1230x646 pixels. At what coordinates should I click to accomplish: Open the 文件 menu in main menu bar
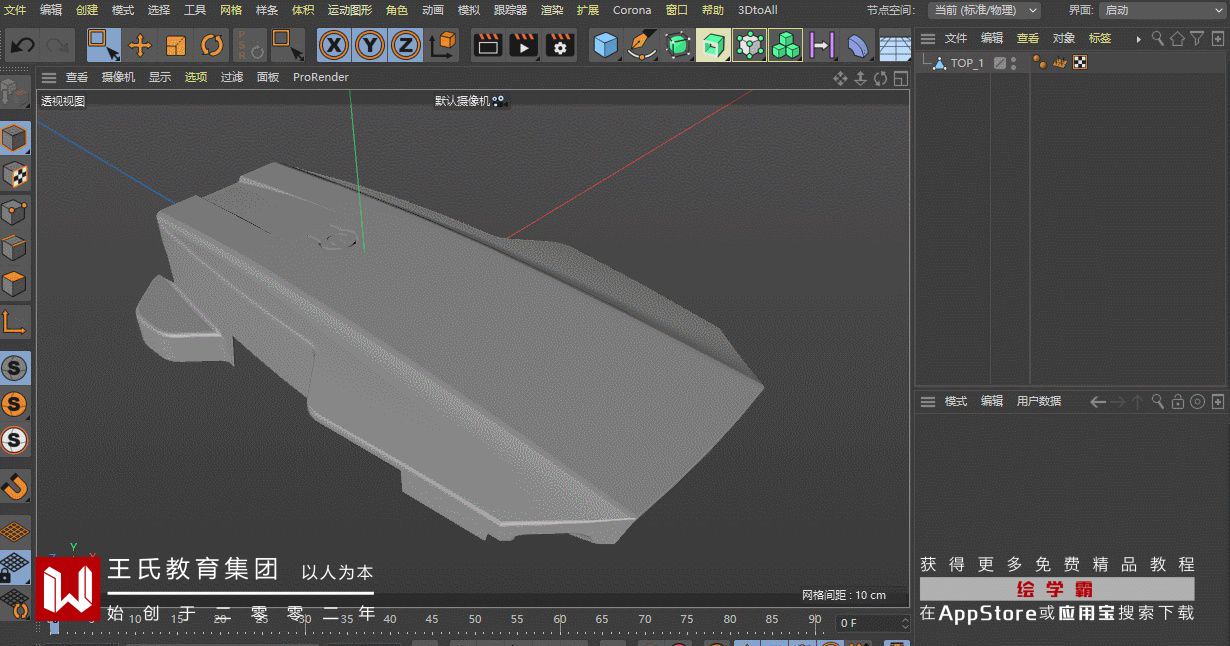click(15, 10)
